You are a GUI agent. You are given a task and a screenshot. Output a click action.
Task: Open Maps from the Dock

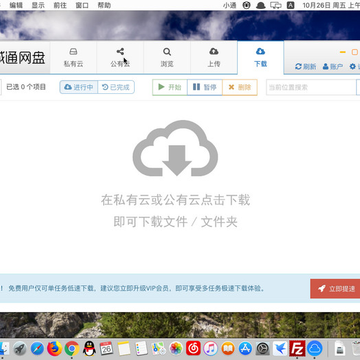pos(159,349)
